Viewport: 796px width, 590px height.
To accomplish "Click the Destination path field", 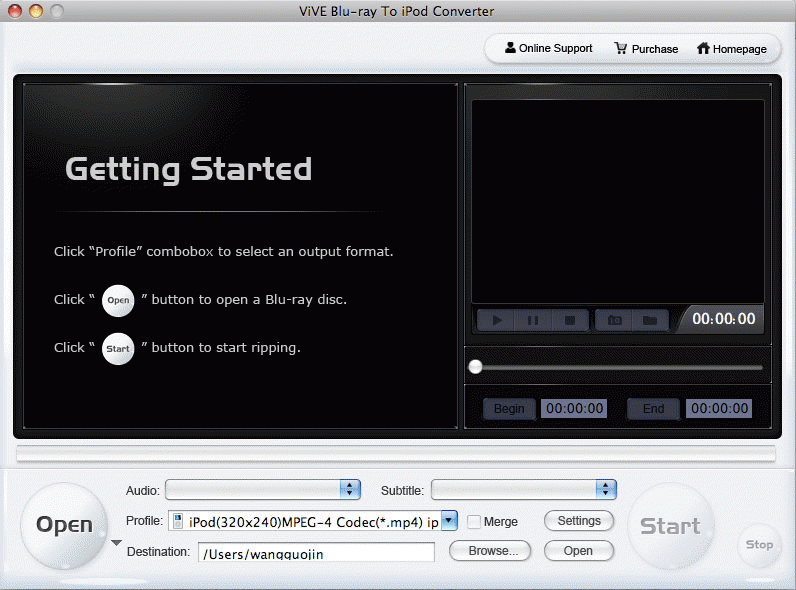I will tap(316, 552).
